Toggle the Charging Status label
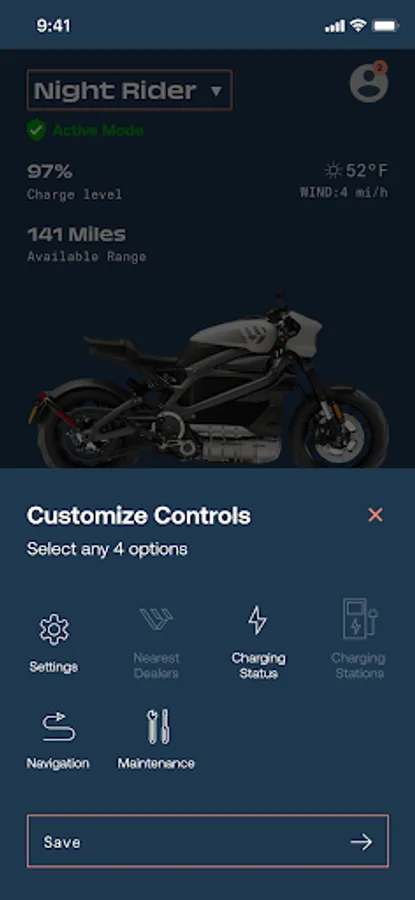 point(258,666)
